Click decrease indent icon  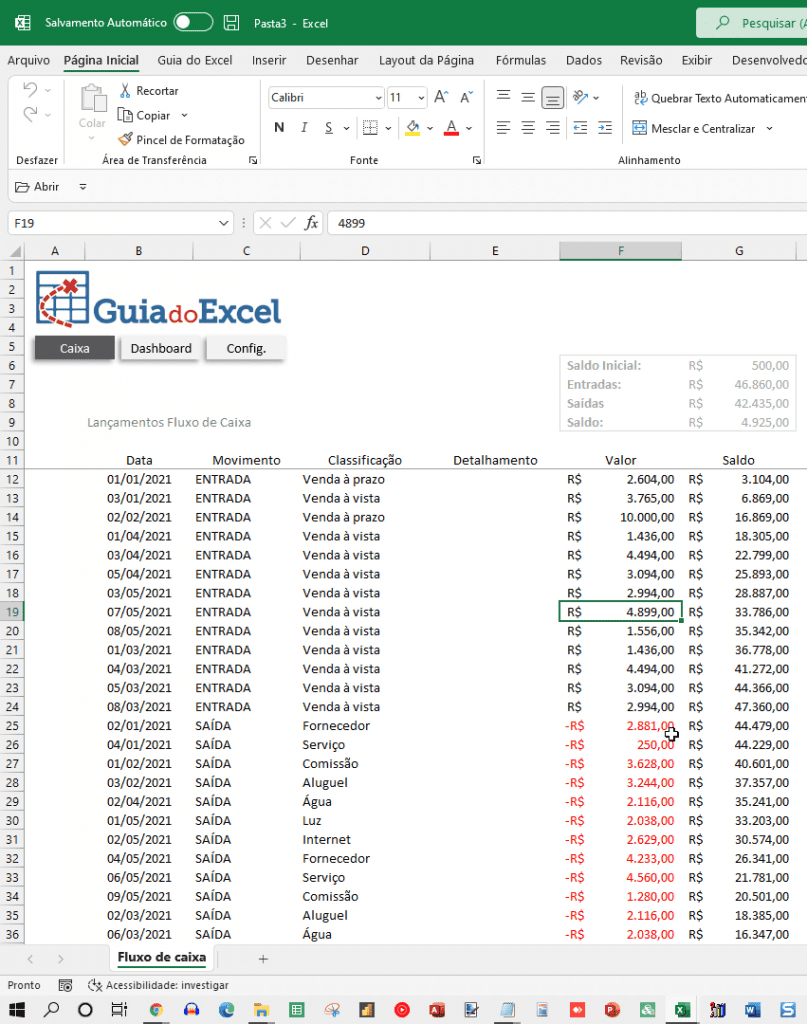tap(580, 127)
